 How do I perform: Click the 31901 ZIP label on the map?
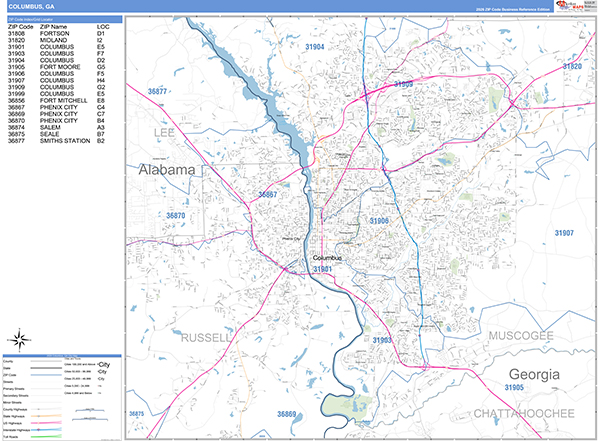tap(323, 269)
